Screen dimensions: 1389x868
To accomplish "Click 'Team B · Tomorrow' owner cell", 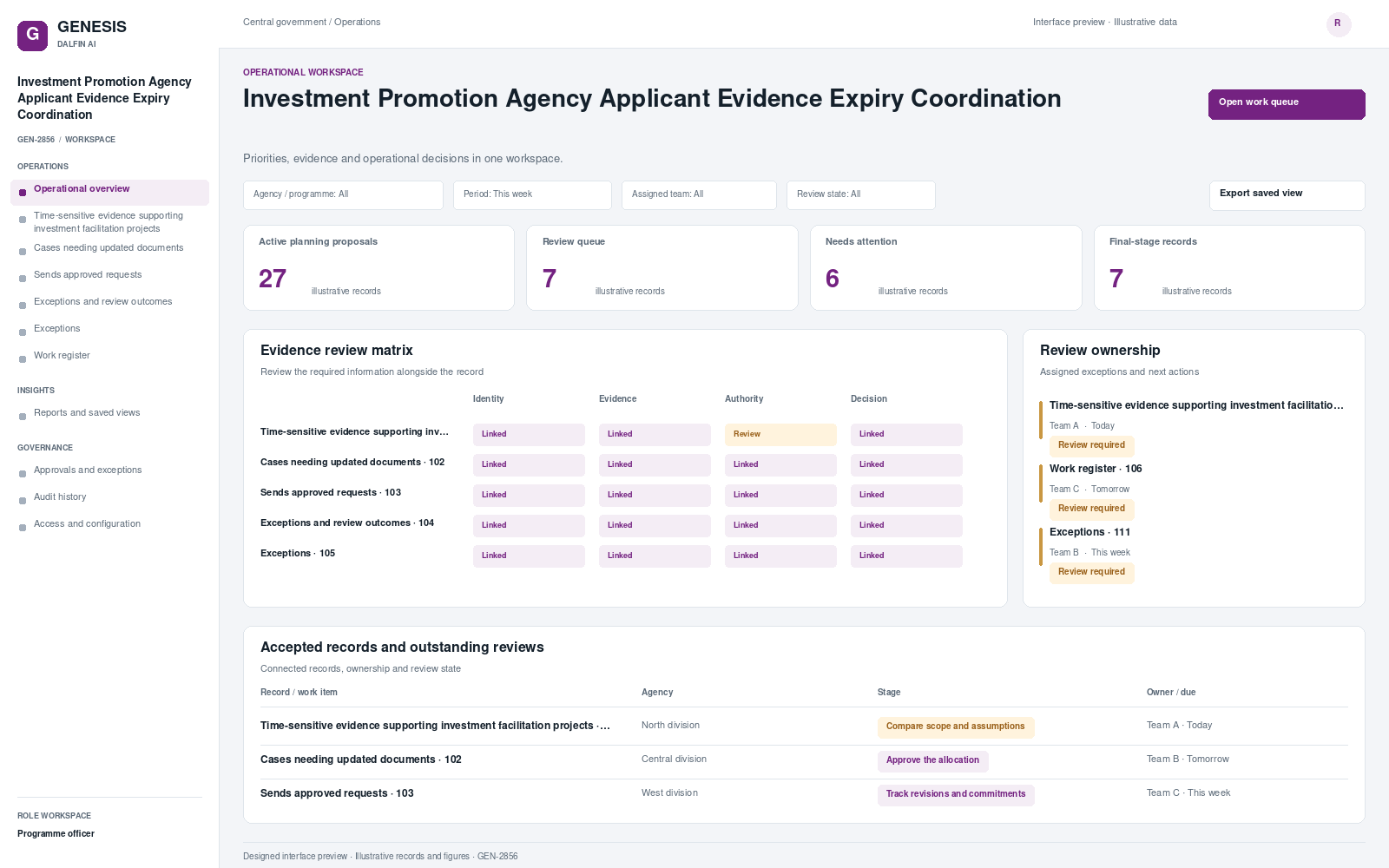I will (1188, 759).
